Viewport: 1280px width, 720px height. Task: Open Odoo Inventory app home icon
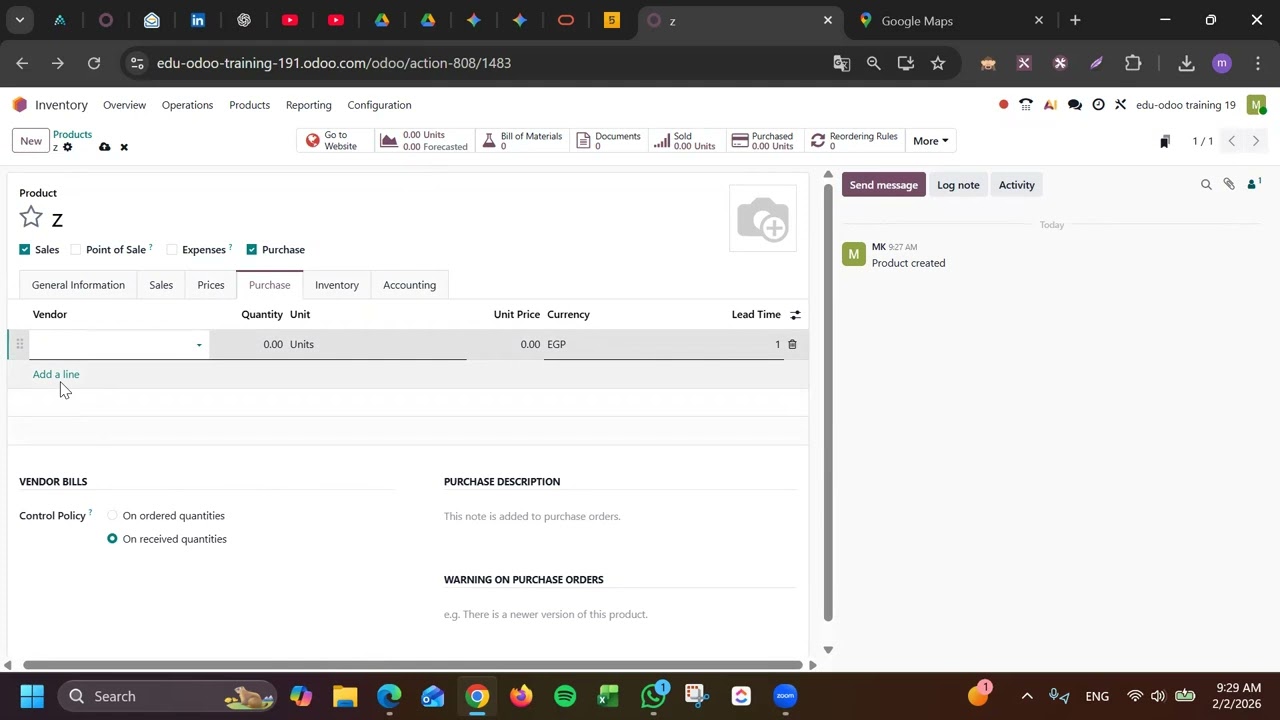pos(20,105)
